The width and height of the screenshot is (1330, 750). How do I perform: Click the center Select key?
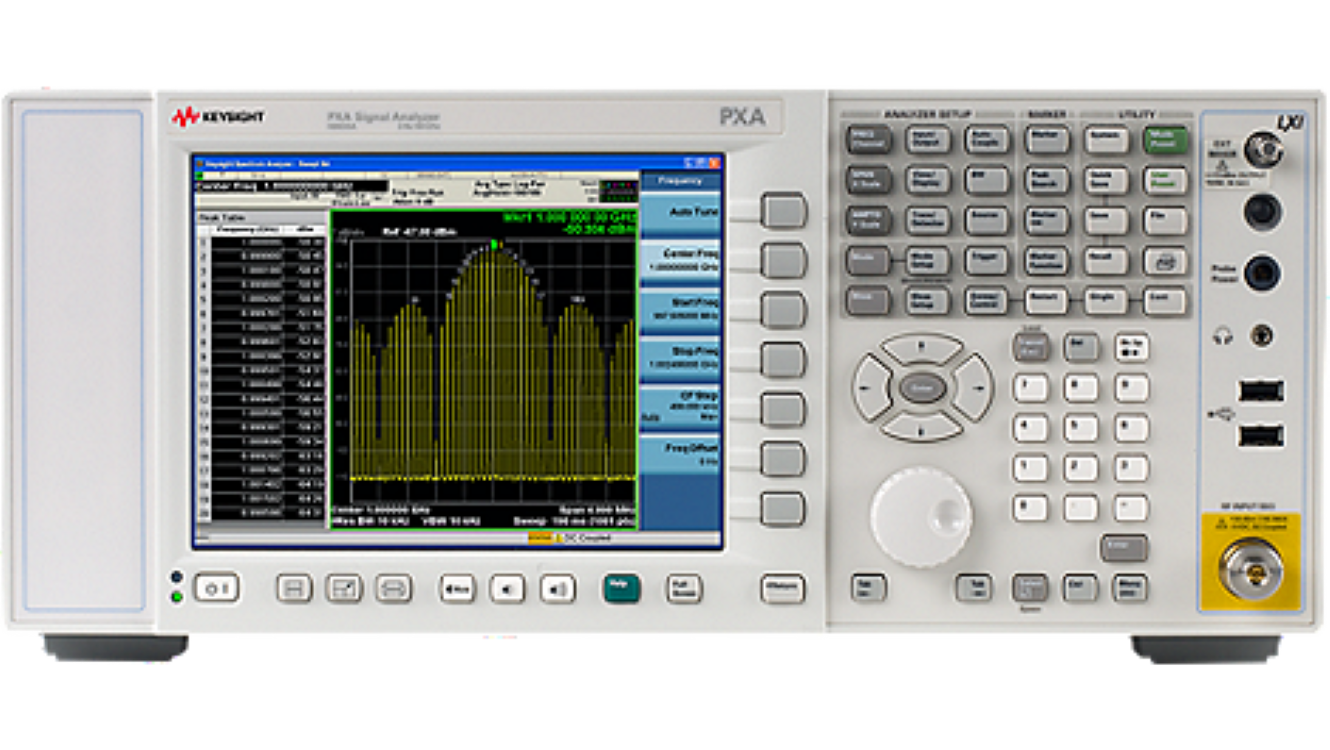point(922,387)
